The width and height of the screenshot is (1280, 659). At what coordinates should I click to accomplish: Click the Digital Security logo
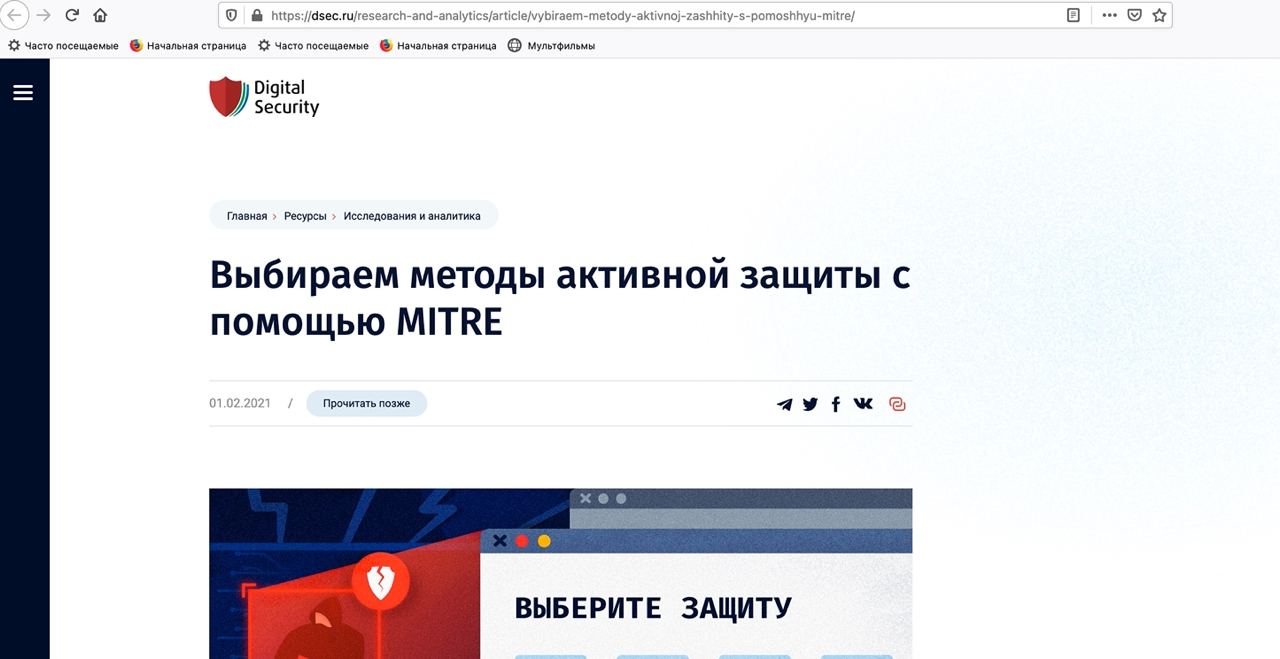tap(264, 97)
